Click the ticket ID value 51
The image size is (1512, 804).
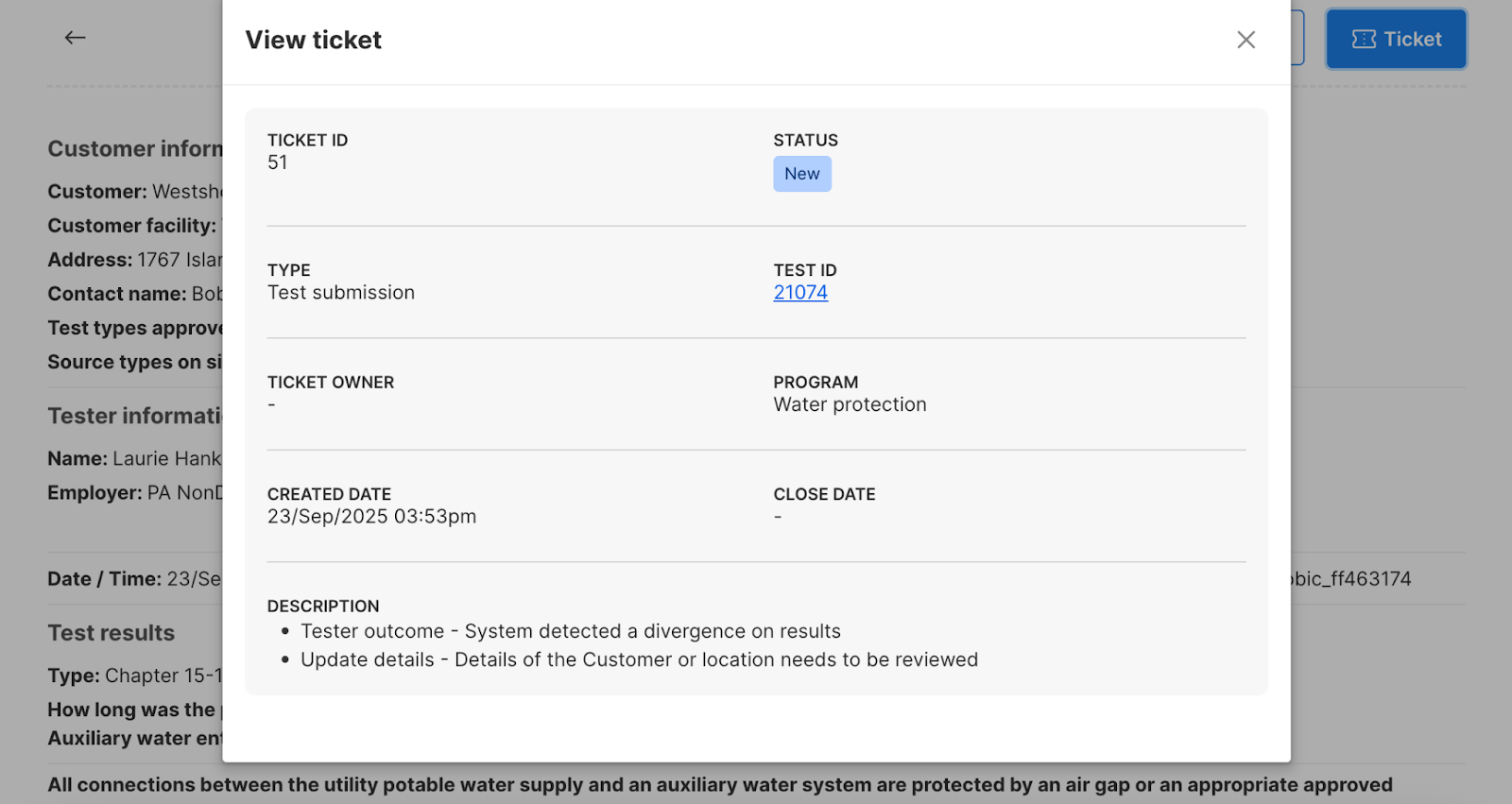277,163
